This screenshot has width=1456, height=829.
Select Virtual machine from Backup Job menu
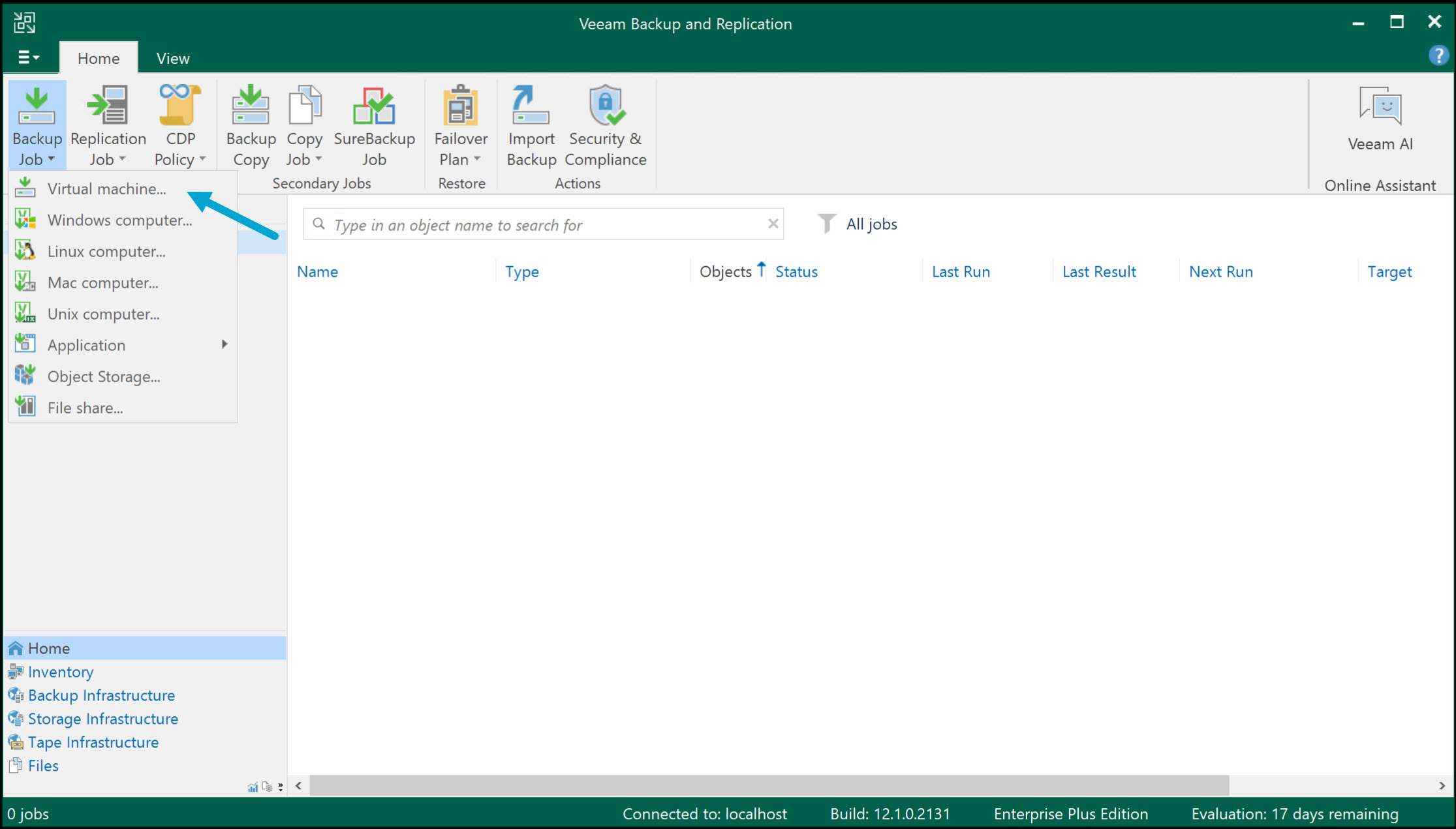click(x=106, y=188)
